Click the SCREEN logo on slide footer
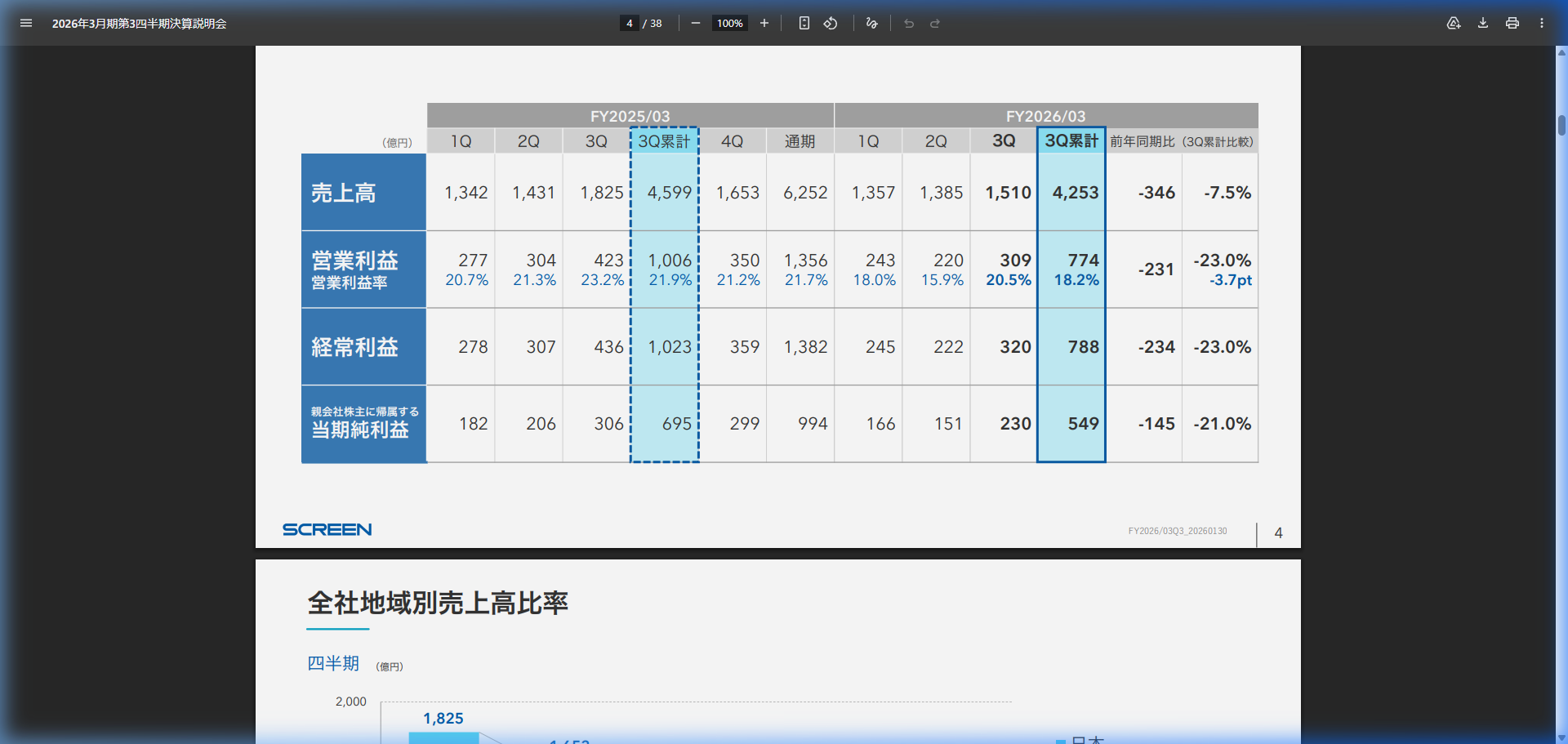This screenshot has width=1568, height=744. (327, 530)
